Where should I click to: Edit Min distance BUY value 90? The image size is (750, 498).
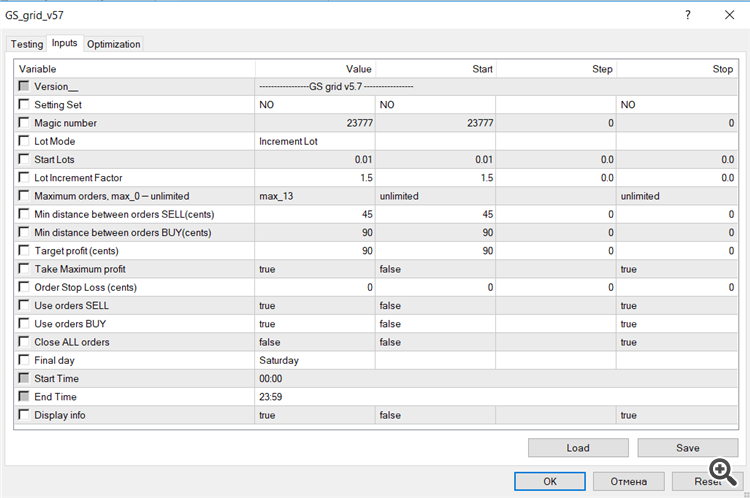point(315,232)
